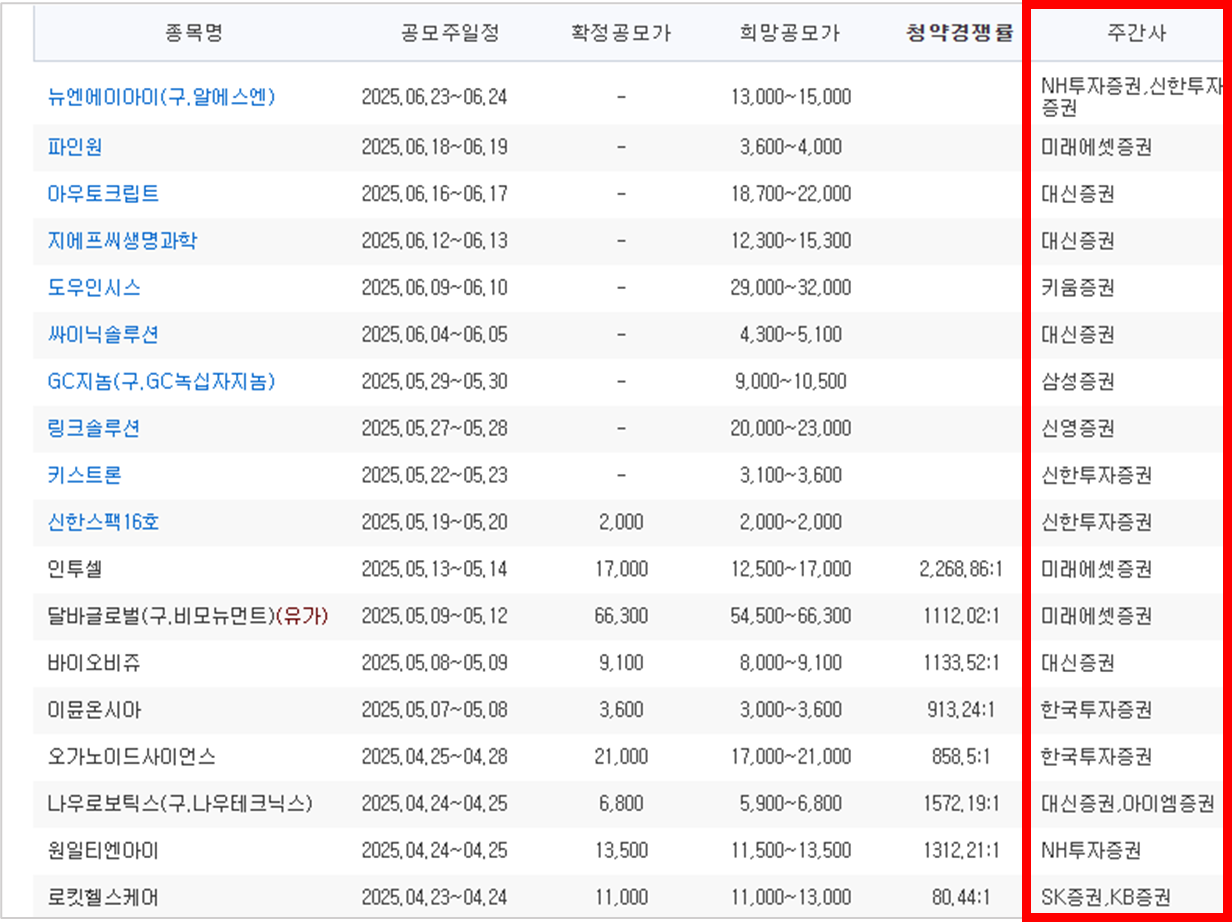Click the competition ratio 2,268.86:1

click(x=961, y=569)
